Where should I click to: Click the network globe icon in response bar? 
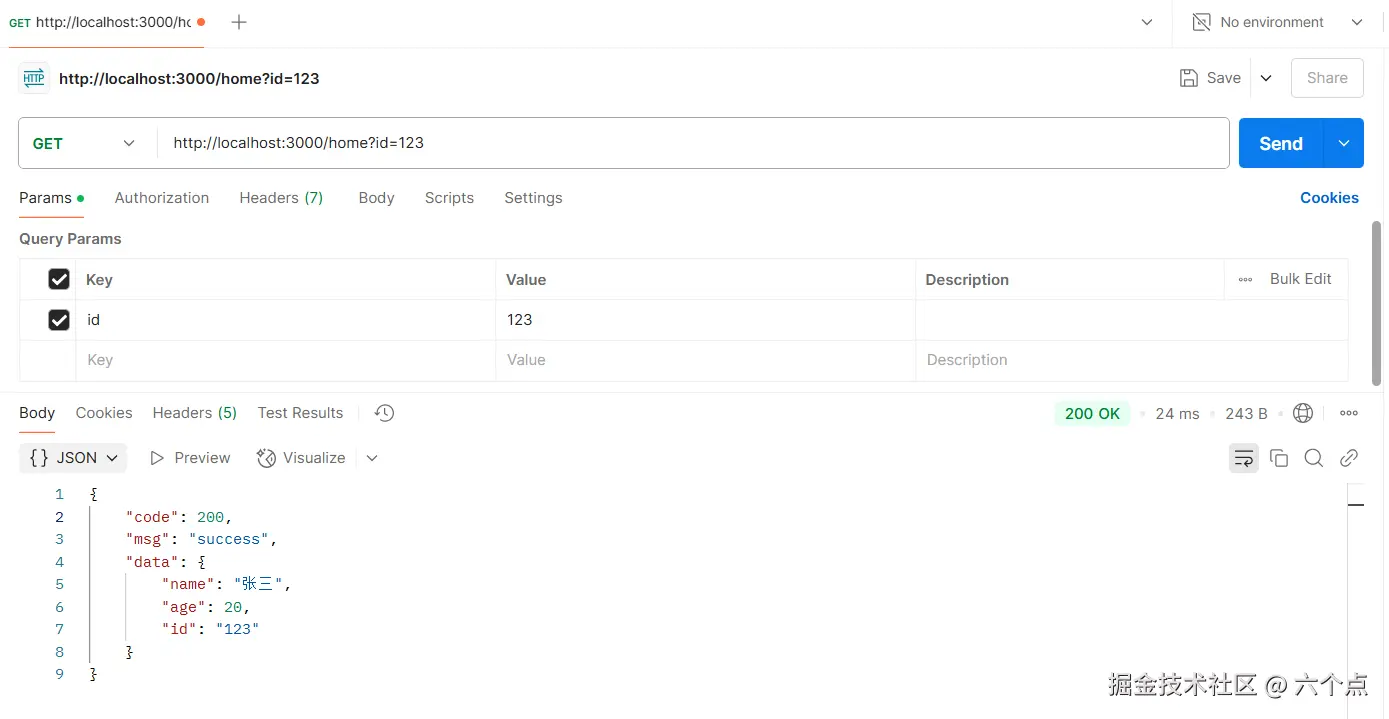click(x=1303, y=413)
